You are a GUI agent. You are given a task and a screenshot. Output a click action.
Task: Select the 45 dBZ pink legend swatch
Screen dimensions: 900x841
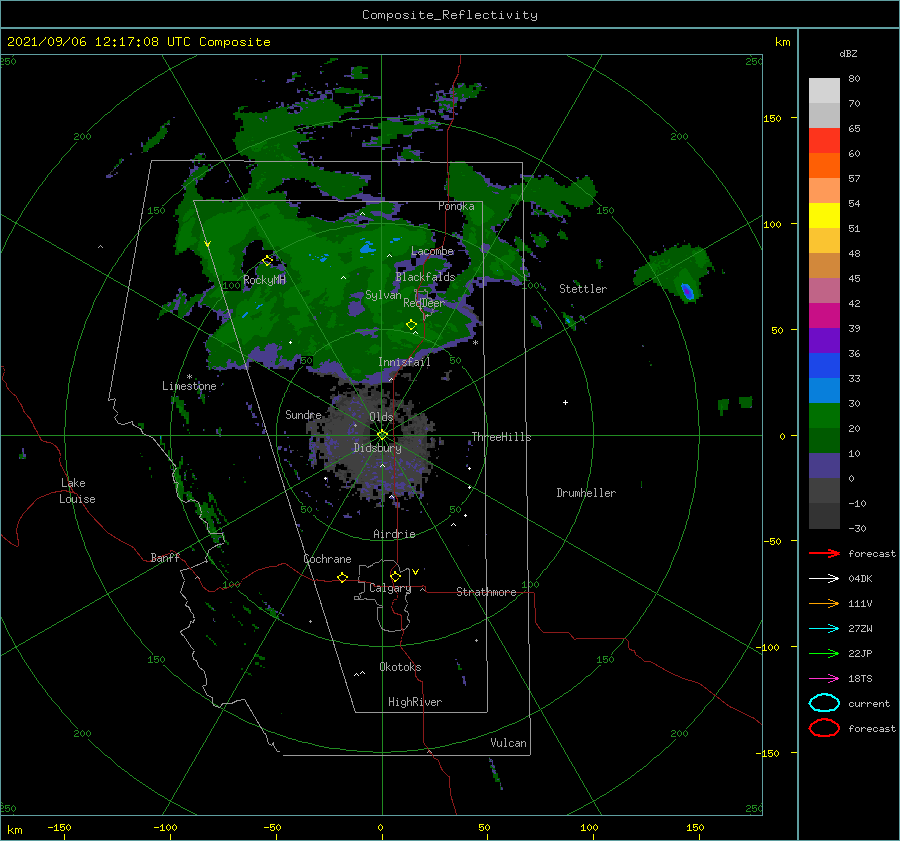point(824,290)
